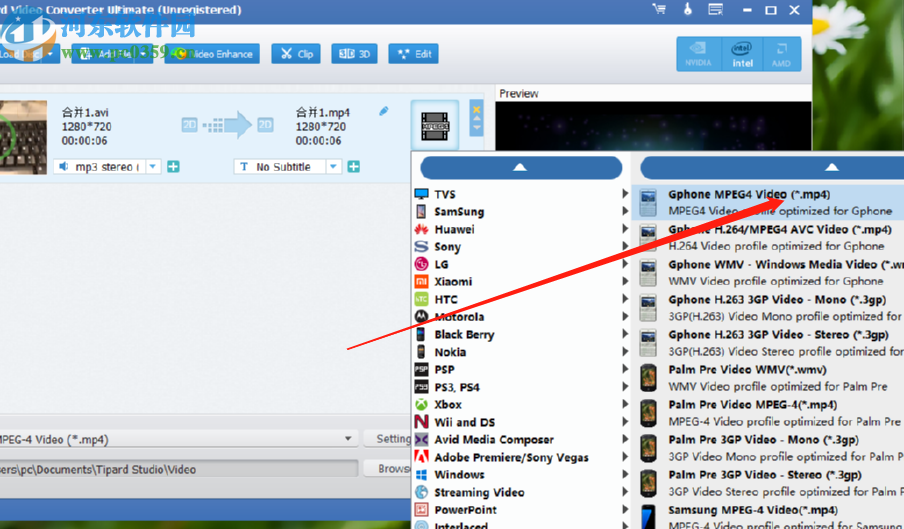Choose Gphone MPEG4 Video (*.mp4) profile
This screenshot has width=904, height=529.
[x=769, y=202]
